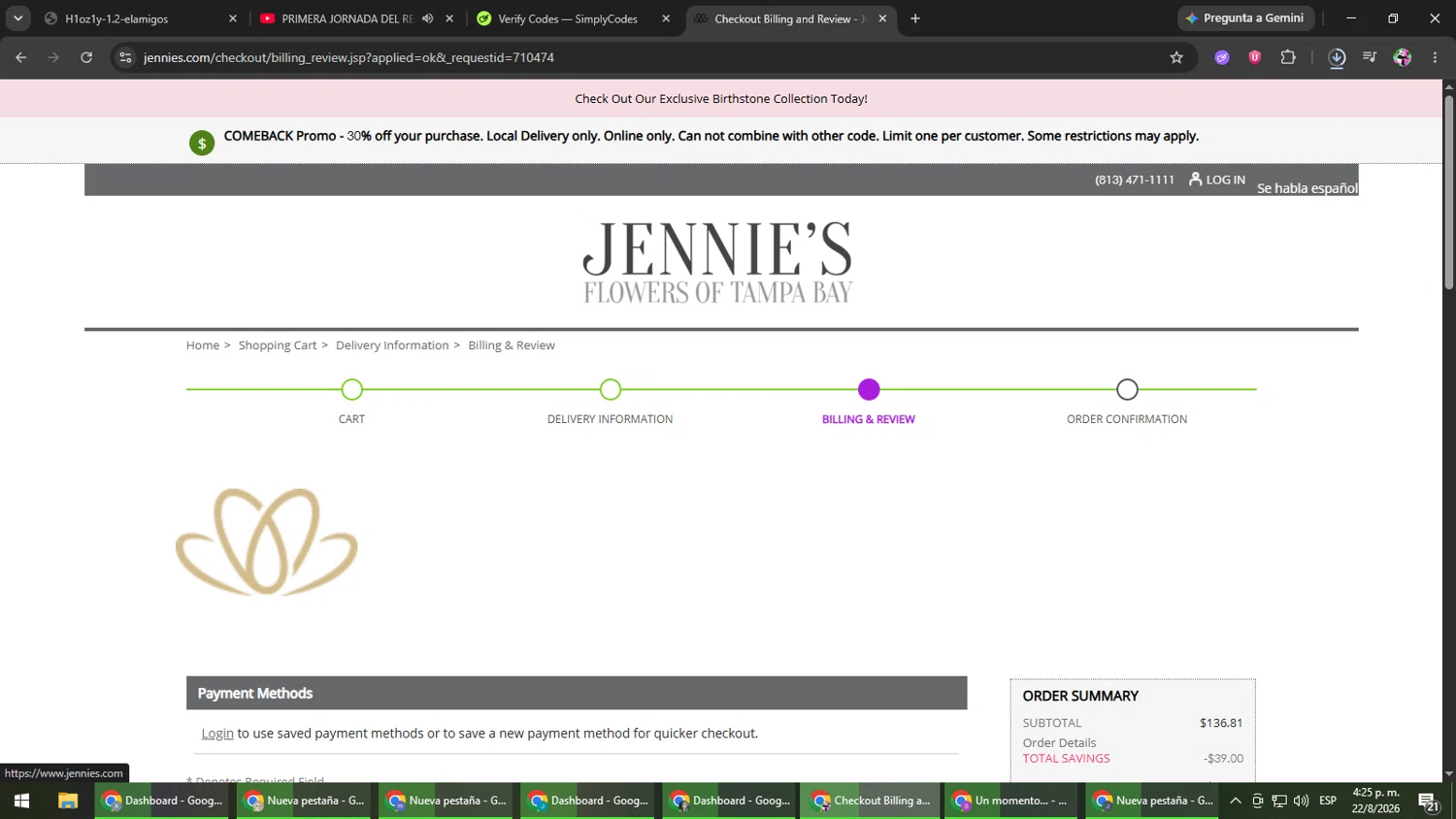This screenshot has height=819, width=1456.
Task: Click the page scrollbar down arrow
Action: click(x=1449, y=774)
